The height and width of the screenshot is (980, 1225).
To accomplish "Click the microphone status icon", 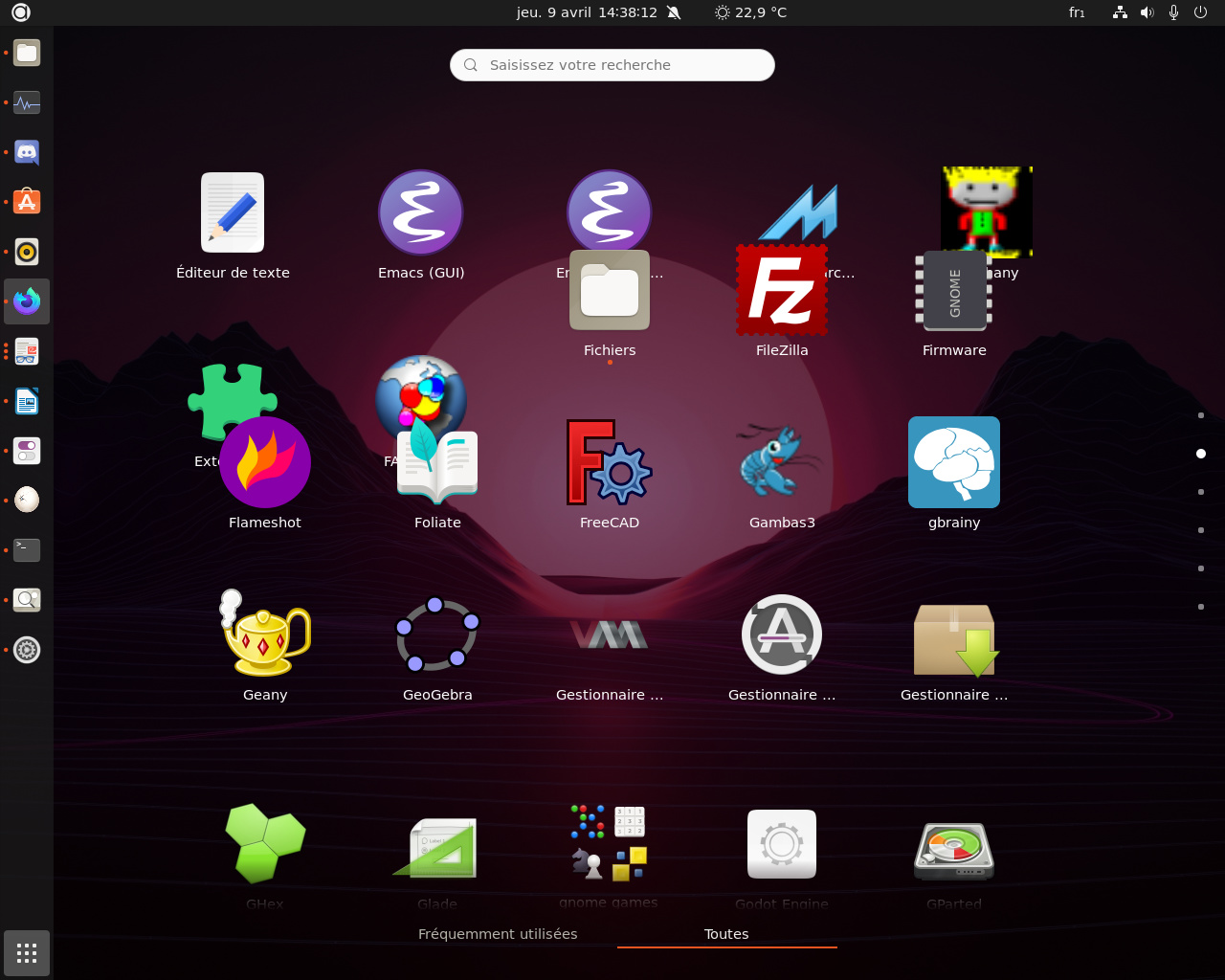I will coord(1173,12).
